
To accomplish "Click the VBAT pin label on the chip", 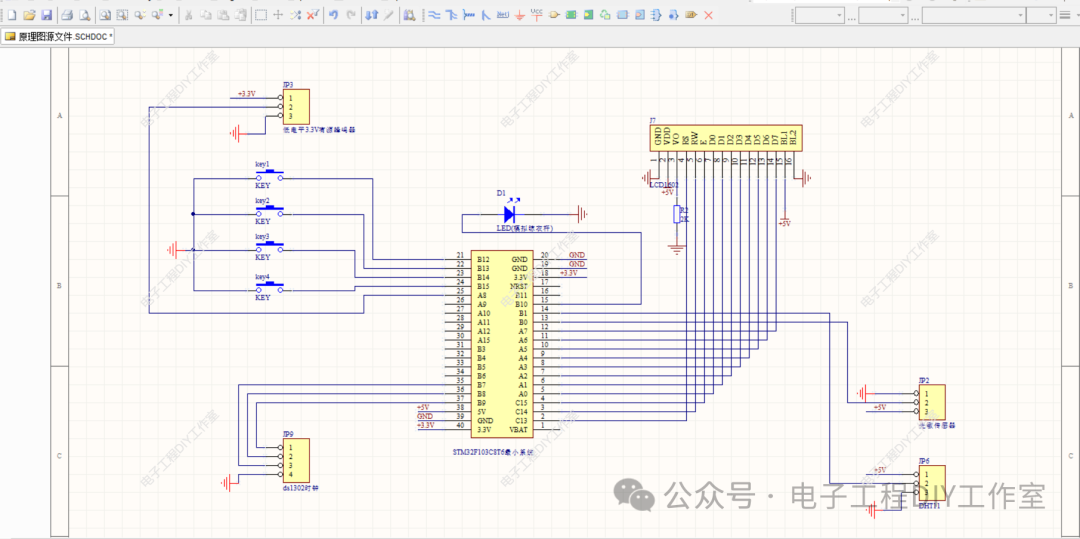I will 518,430.
